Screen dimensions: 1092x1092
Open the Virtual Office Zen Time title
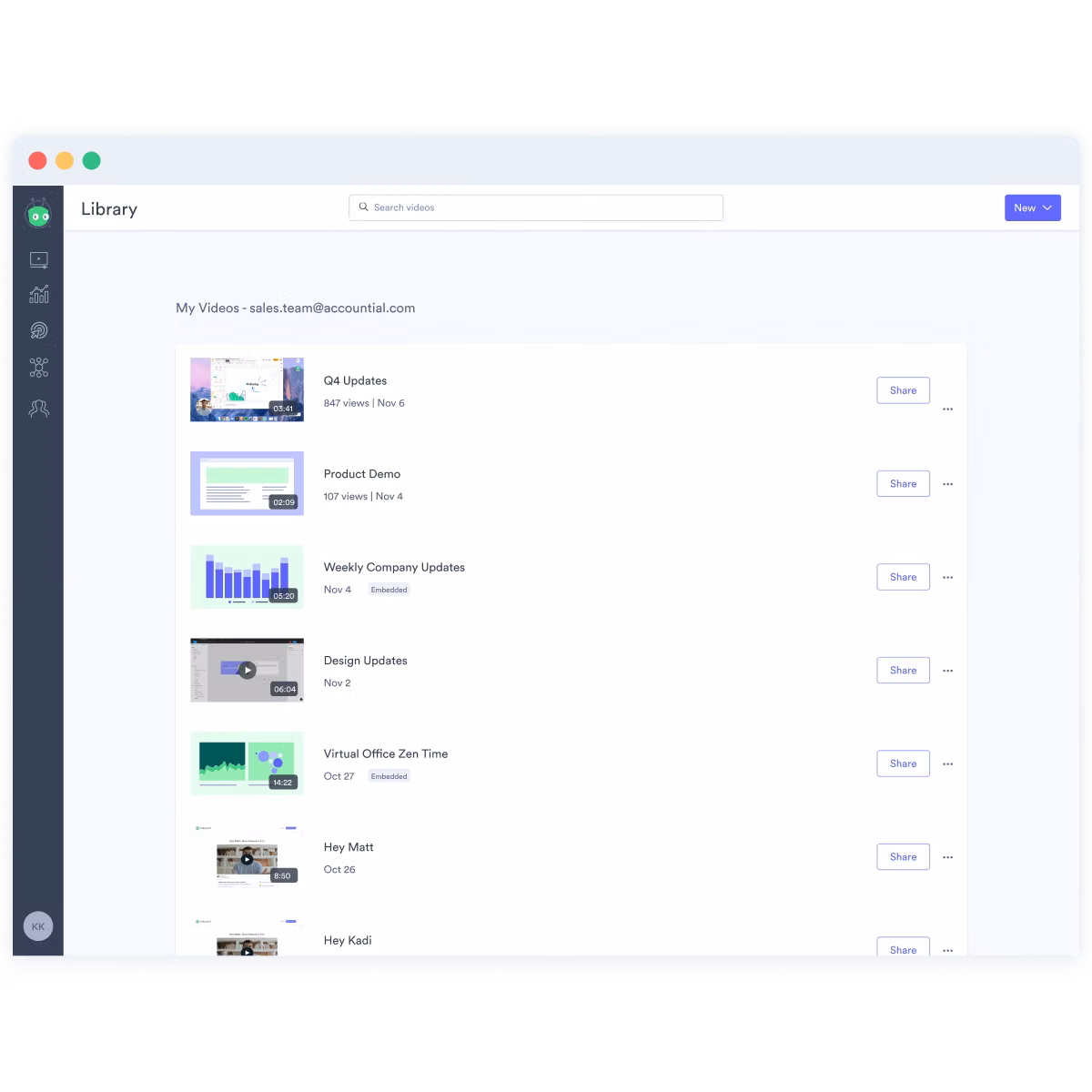coord(386,753)
